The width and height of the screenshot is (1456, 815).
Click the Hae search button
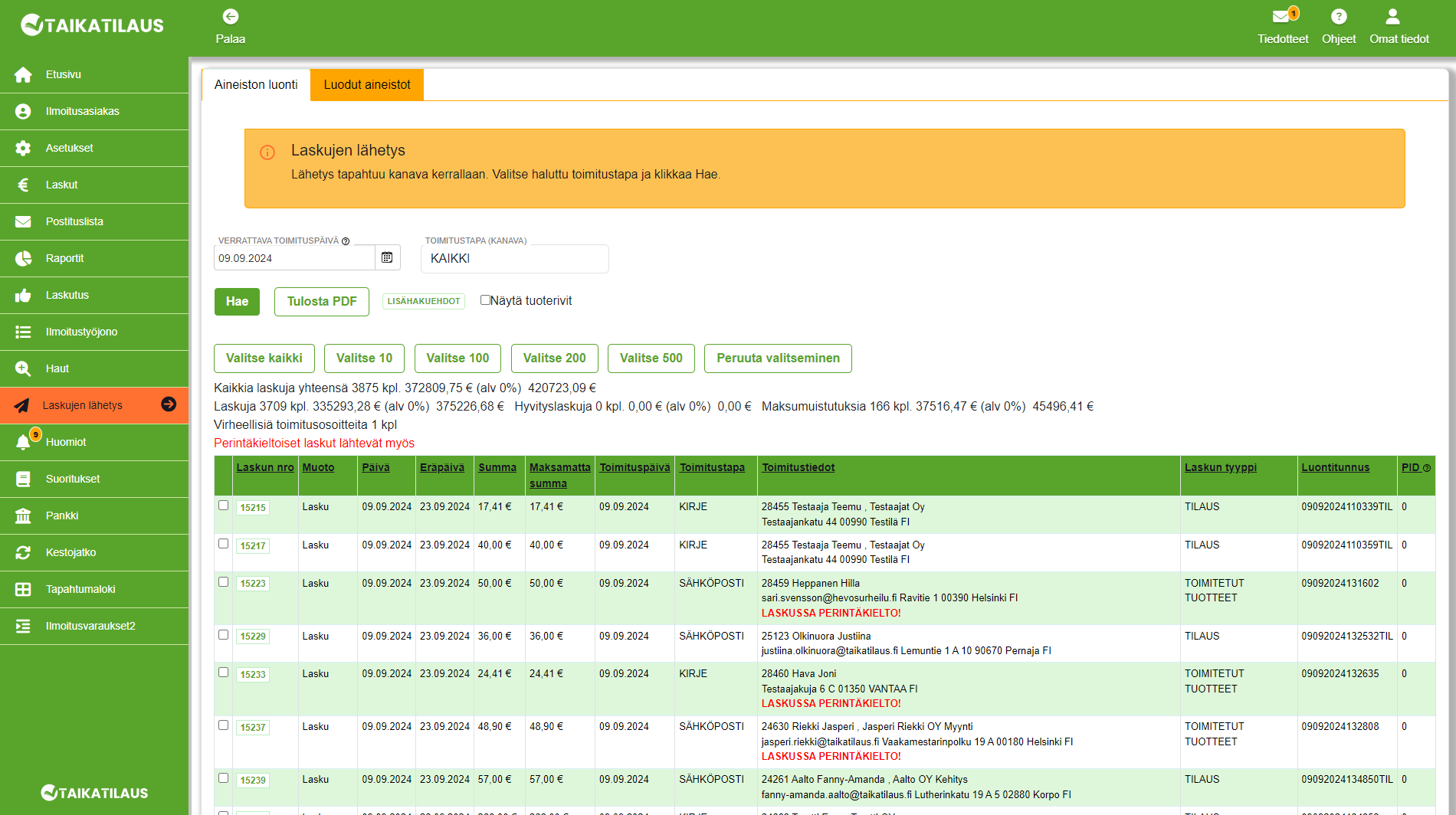click(x=237, y=302)
